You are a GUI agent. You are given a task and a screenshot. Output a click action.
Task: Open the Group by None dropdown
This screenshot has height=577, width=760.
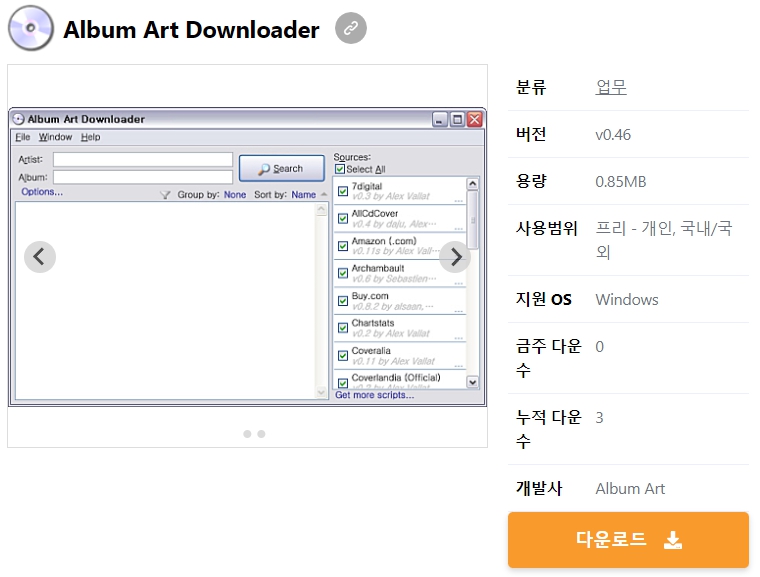click(235, 195)
